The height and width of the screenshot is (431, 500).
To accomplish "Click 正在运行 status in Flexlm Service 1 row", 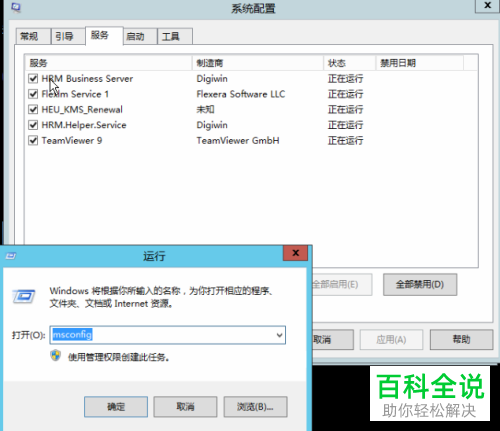I will [x=345, y=94].
